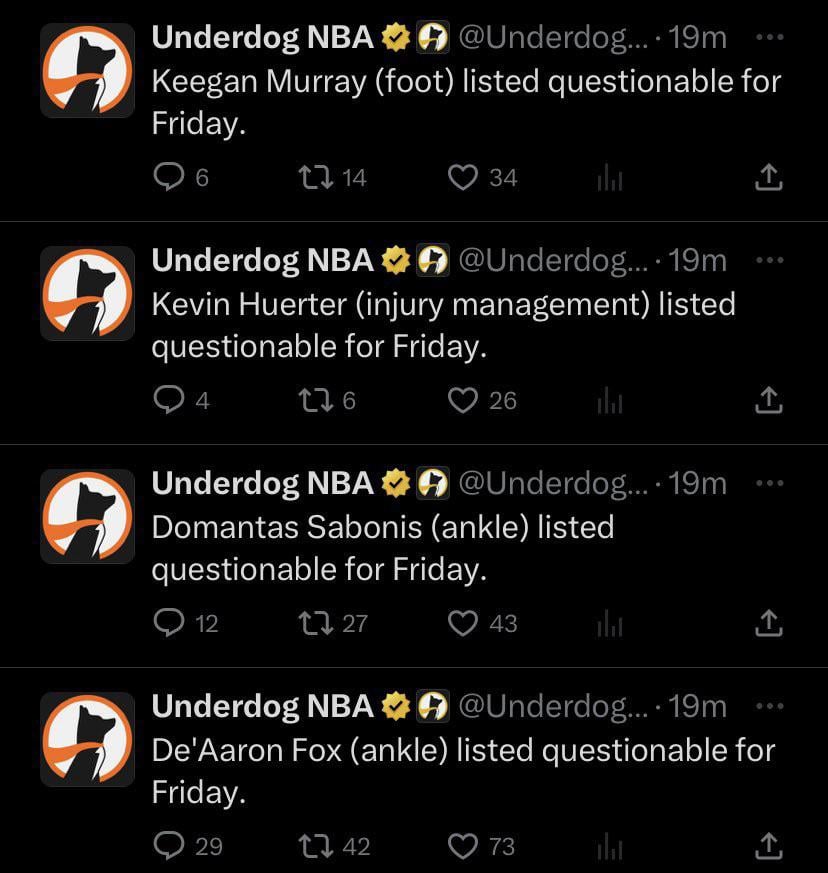
Task: View analytics for De'Aaron Fox tweet
Action: 610,846
